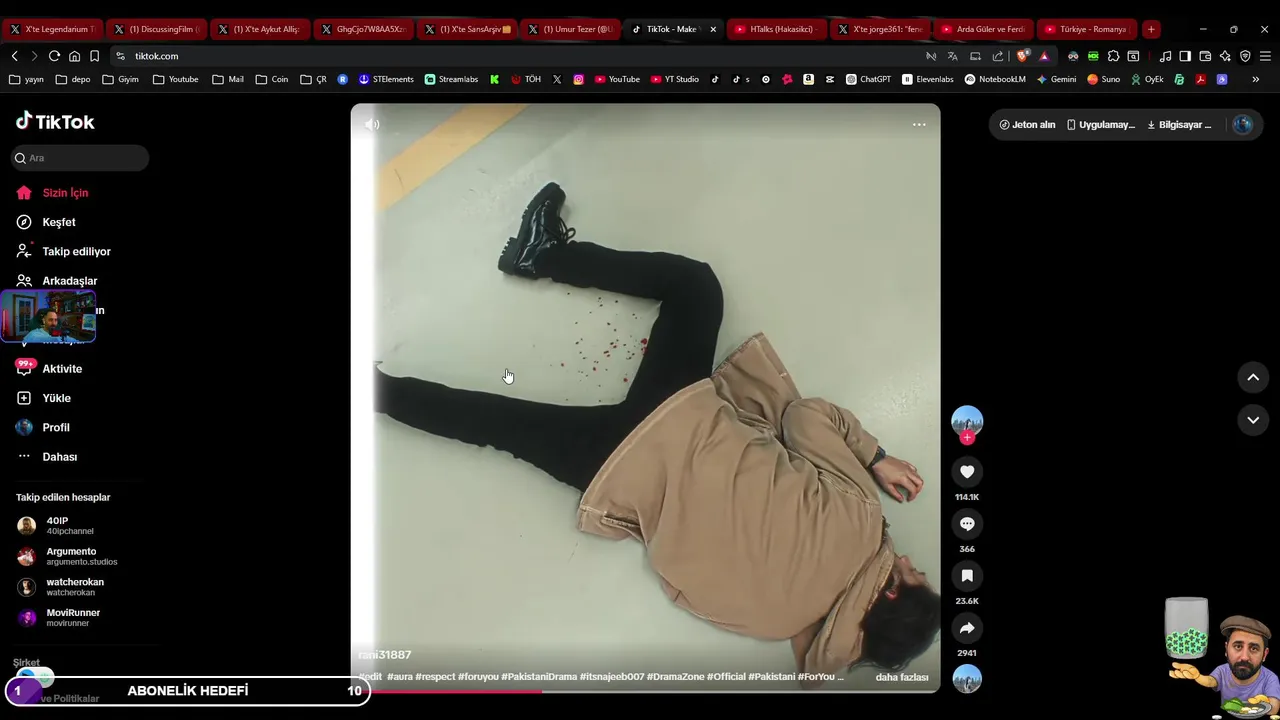Save the video with the bookmark icon
This screenshot has width=1280, height=720.
[x=967, y=576]
